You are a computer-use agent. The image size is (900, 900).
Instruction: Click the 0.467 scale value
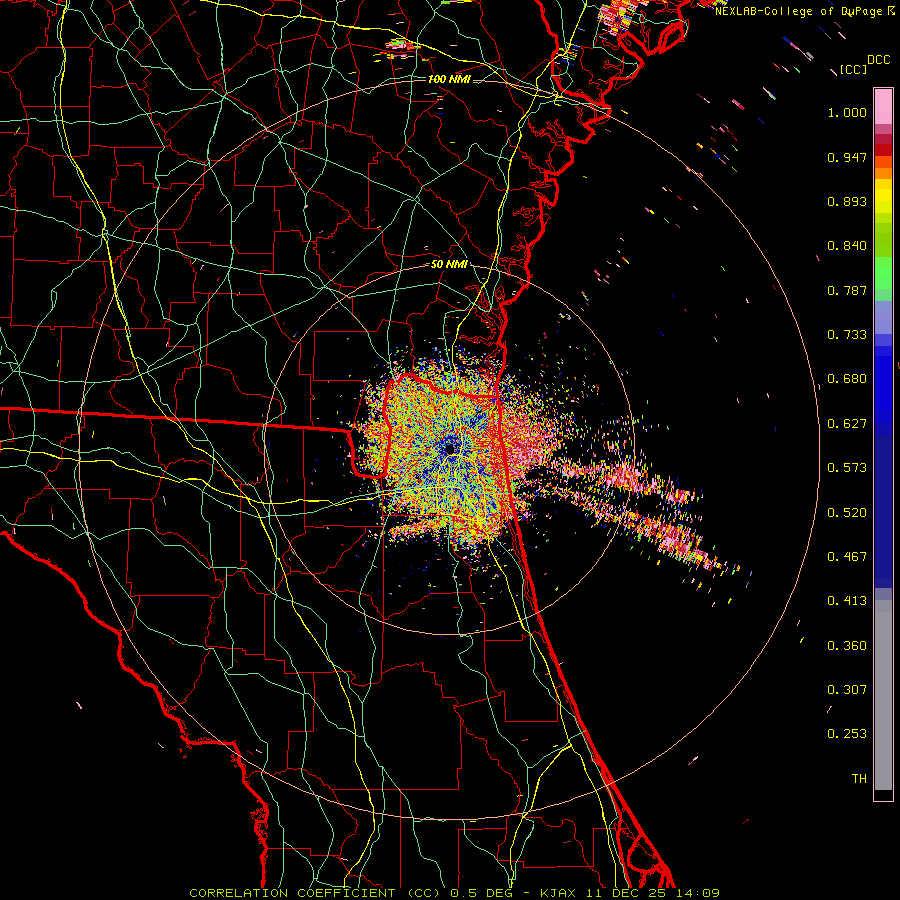click(847, 557)
